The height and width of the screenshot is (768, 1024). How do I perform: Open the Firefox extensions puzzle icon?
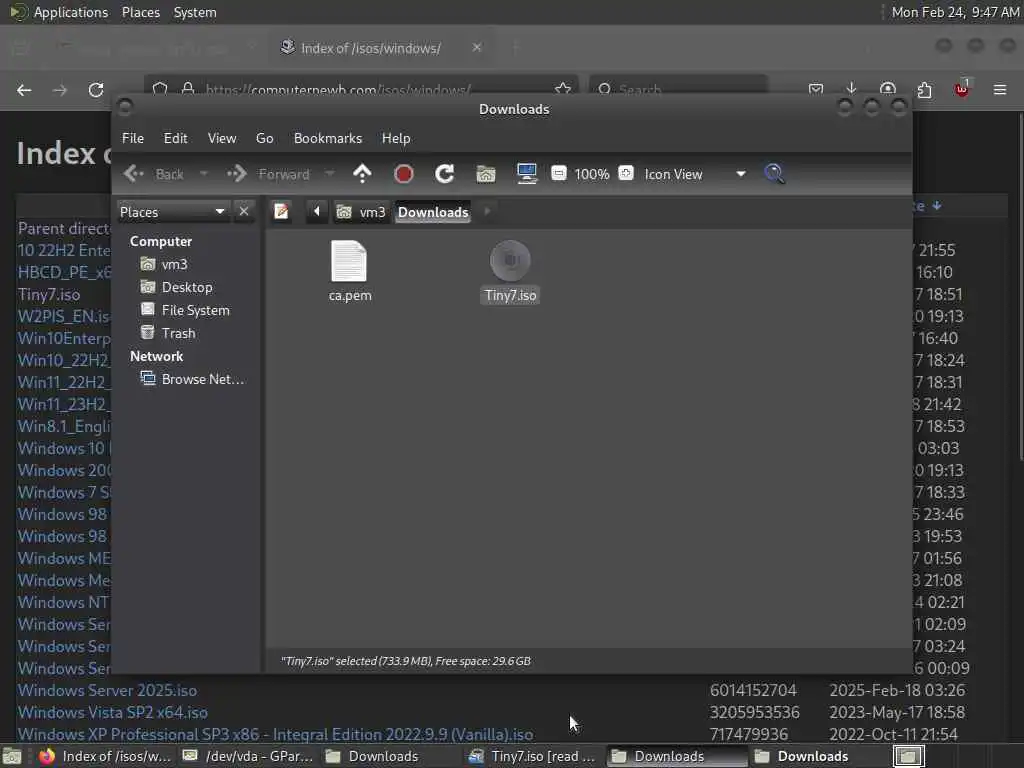tap(924, 89)
